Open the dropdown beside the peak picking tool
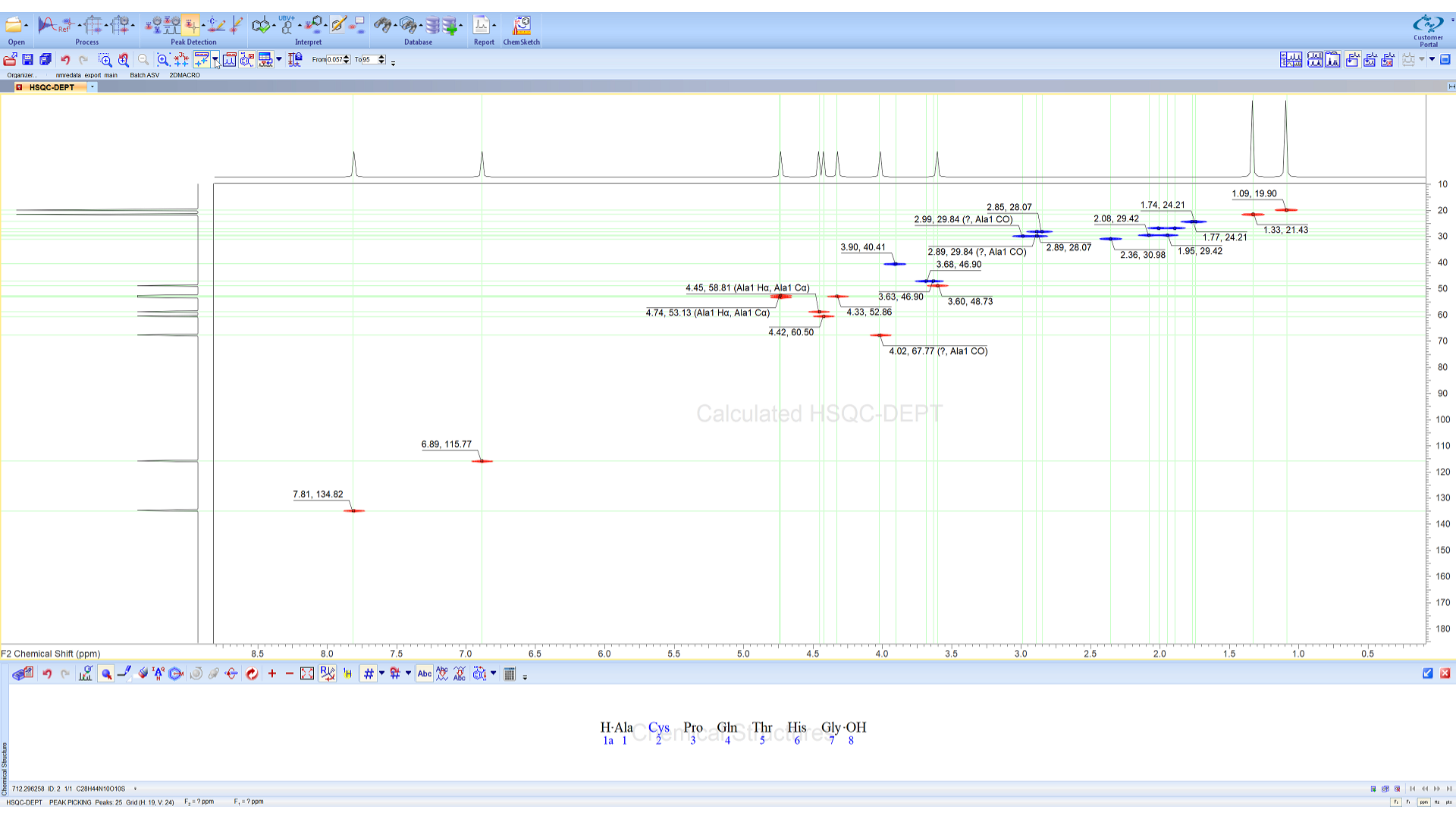The width and height of the screenshot is (1456, 819). coord(215,60)
